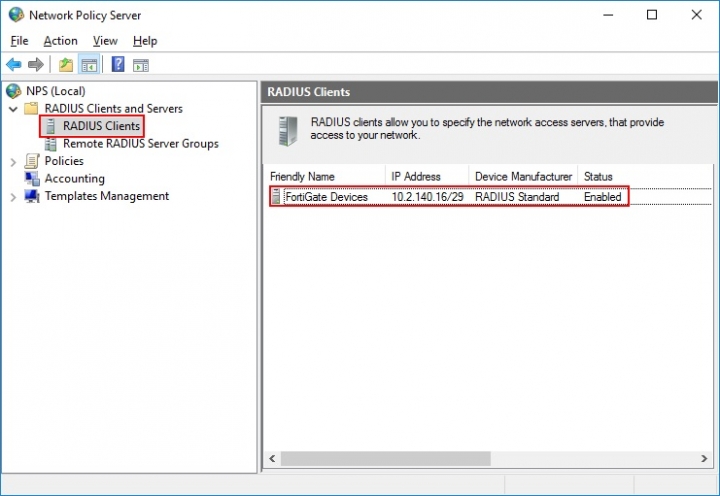Image resolution: width=720 pixels, height=496 pixels.
Task: Click the horizontal scrollbar right arrow
Action: tap(704, 458)
